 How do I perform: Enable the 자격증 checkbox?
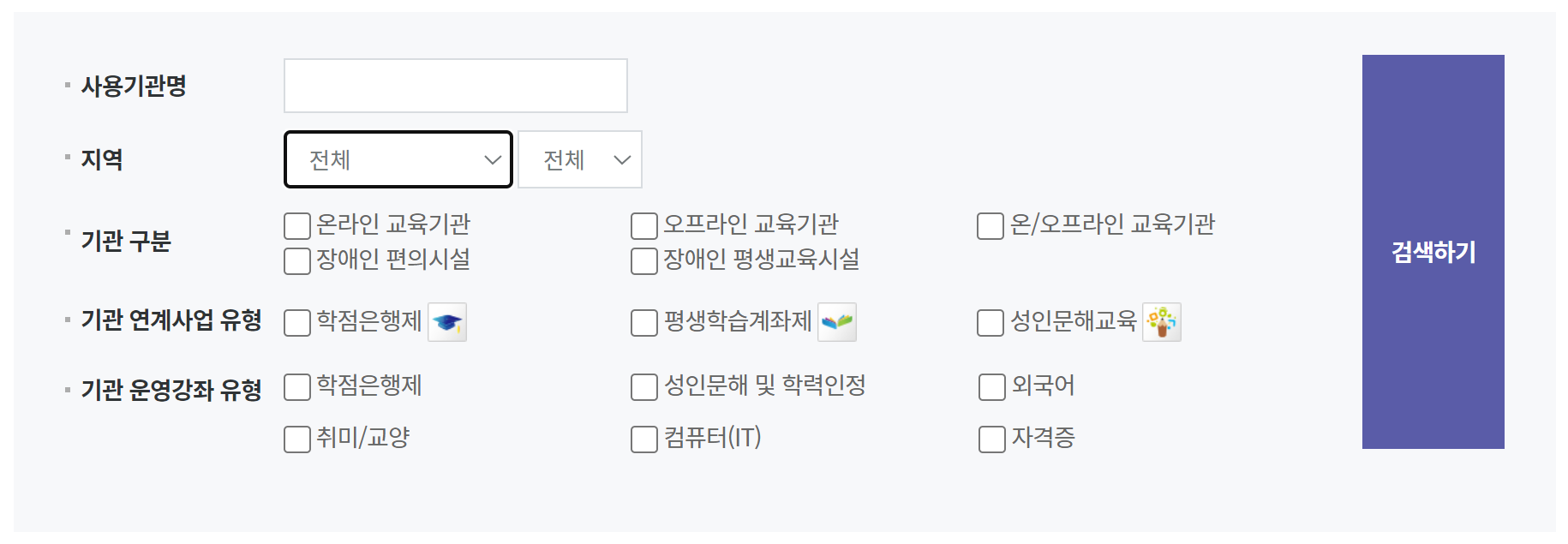pos(990,439)
